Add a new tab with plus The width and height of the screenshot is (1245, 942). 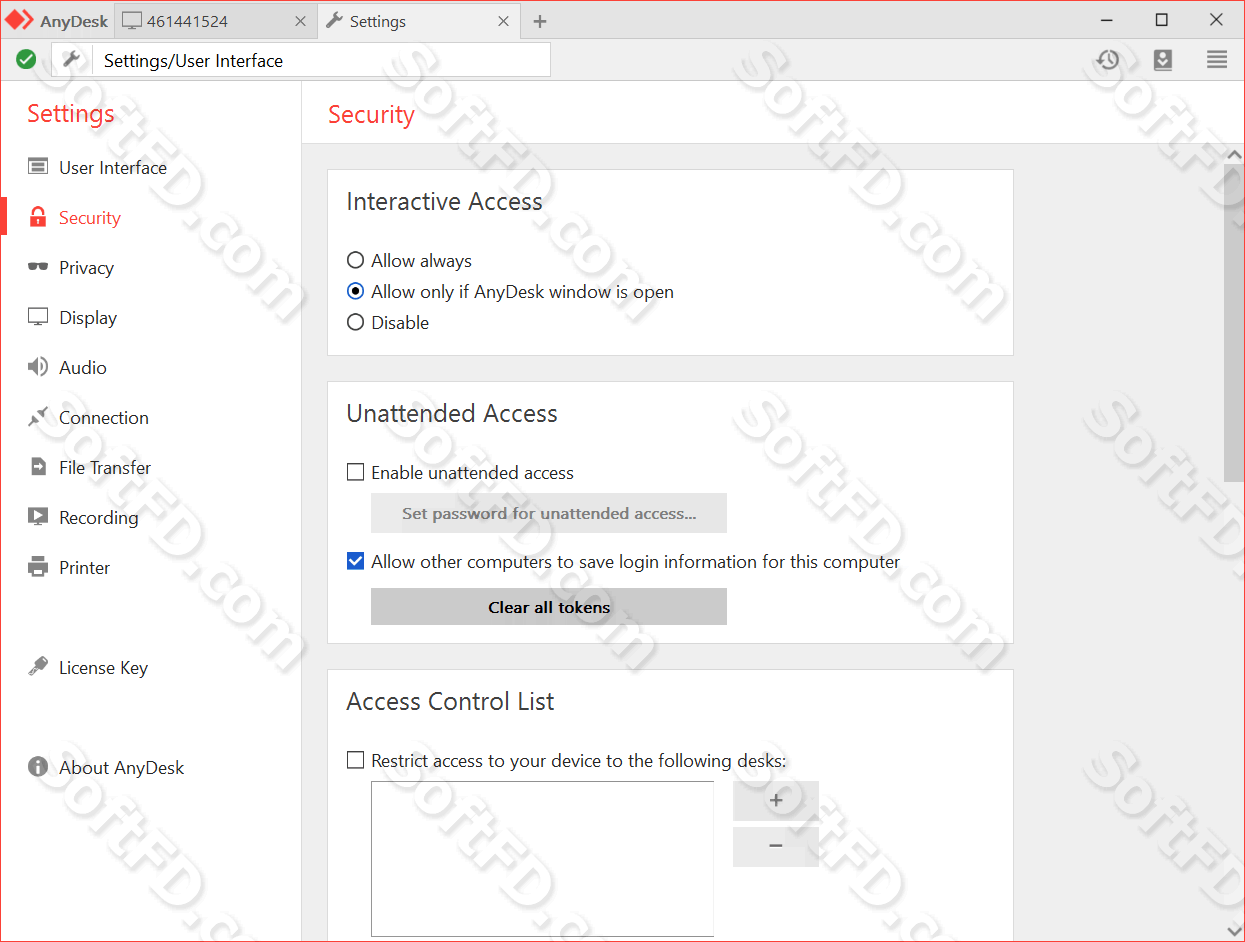[540, 21]
